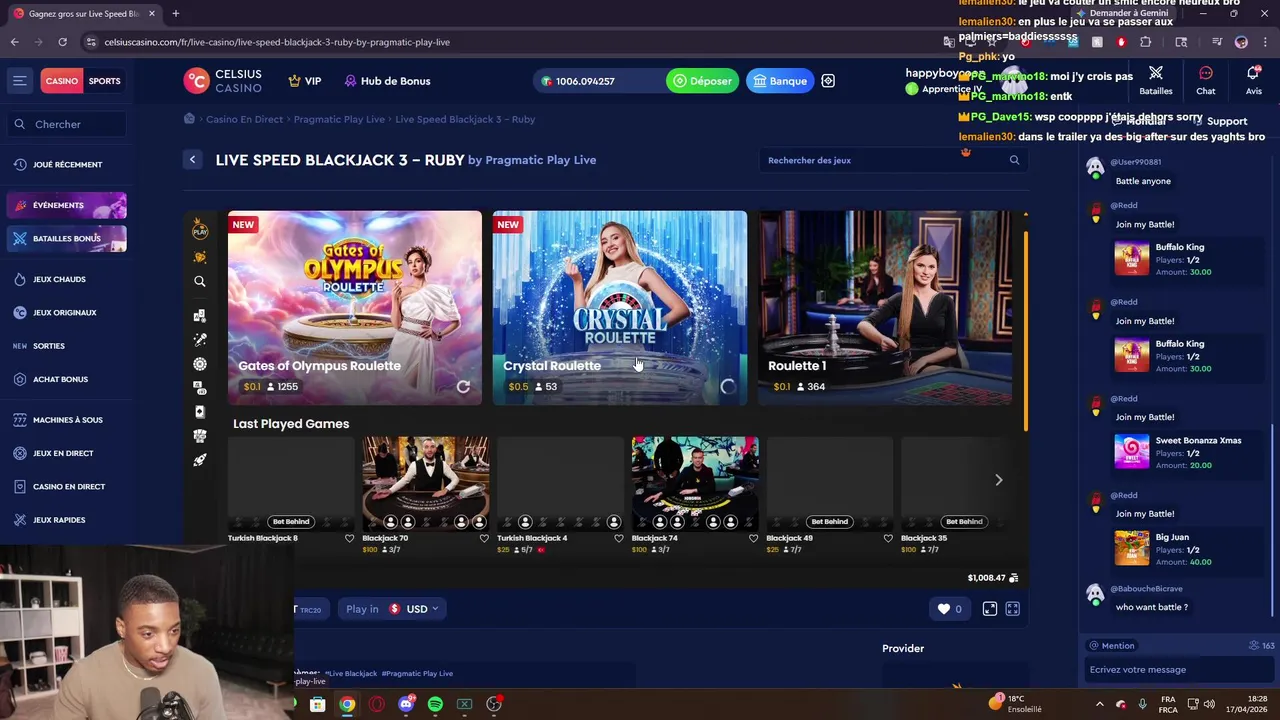Open the settings gear beside Banque

[828, 81]
